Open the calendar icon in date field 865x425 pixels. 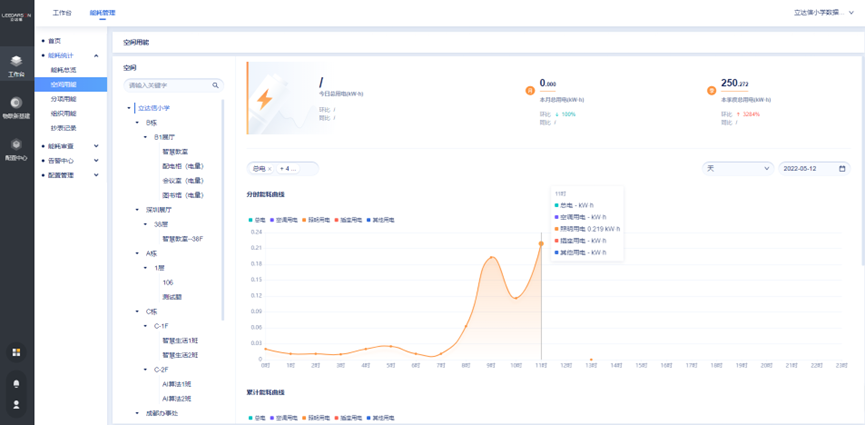pyautogui.click(x=842, y=168)
